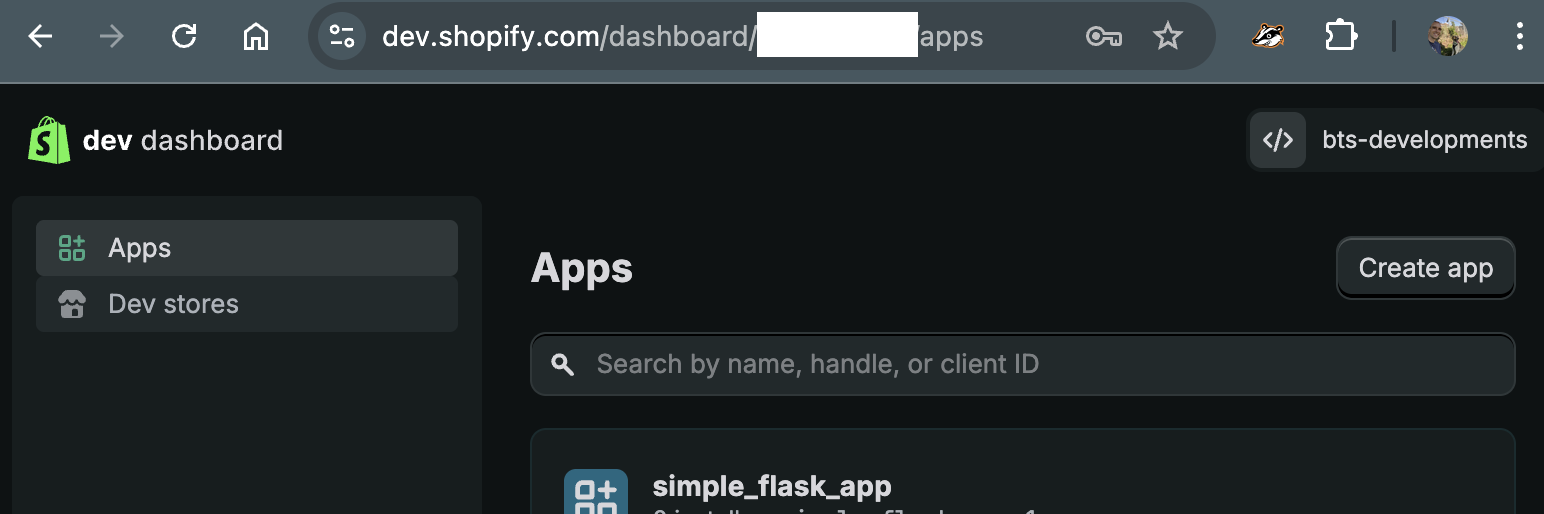Open the badger extension icon
Screen dimensions: 1544x514
pyautogui.click(x=1268, y=37)
